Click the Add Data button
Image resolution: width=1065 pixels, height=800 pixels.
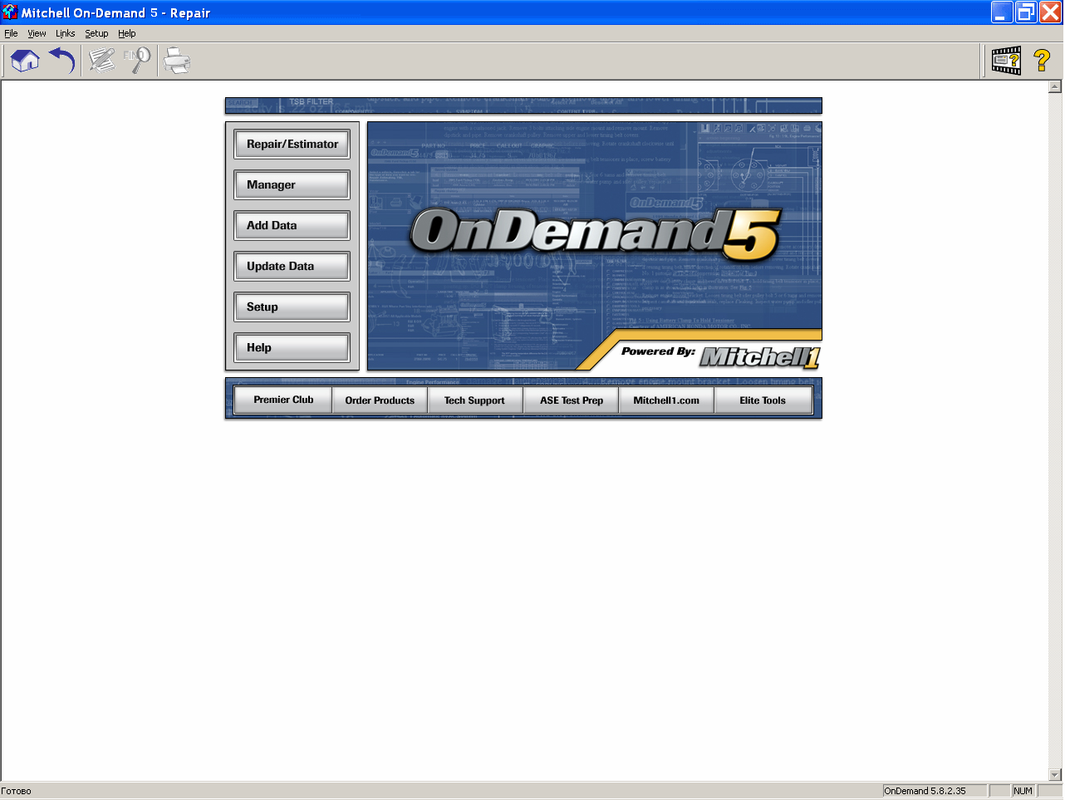coord(292,225)
